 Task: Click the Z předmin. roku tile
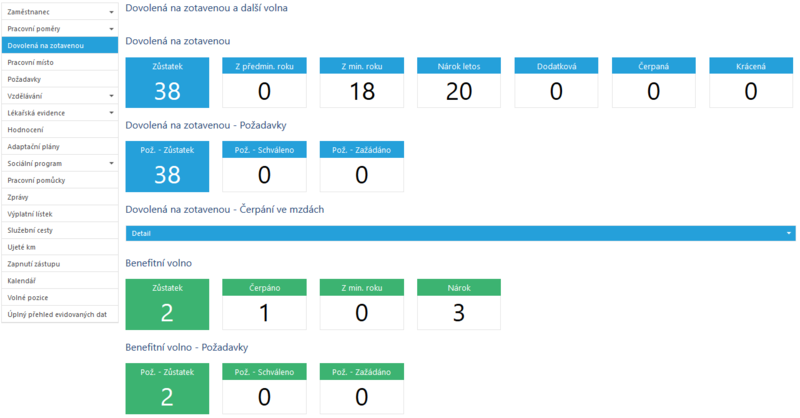click(x=264, y=82)
